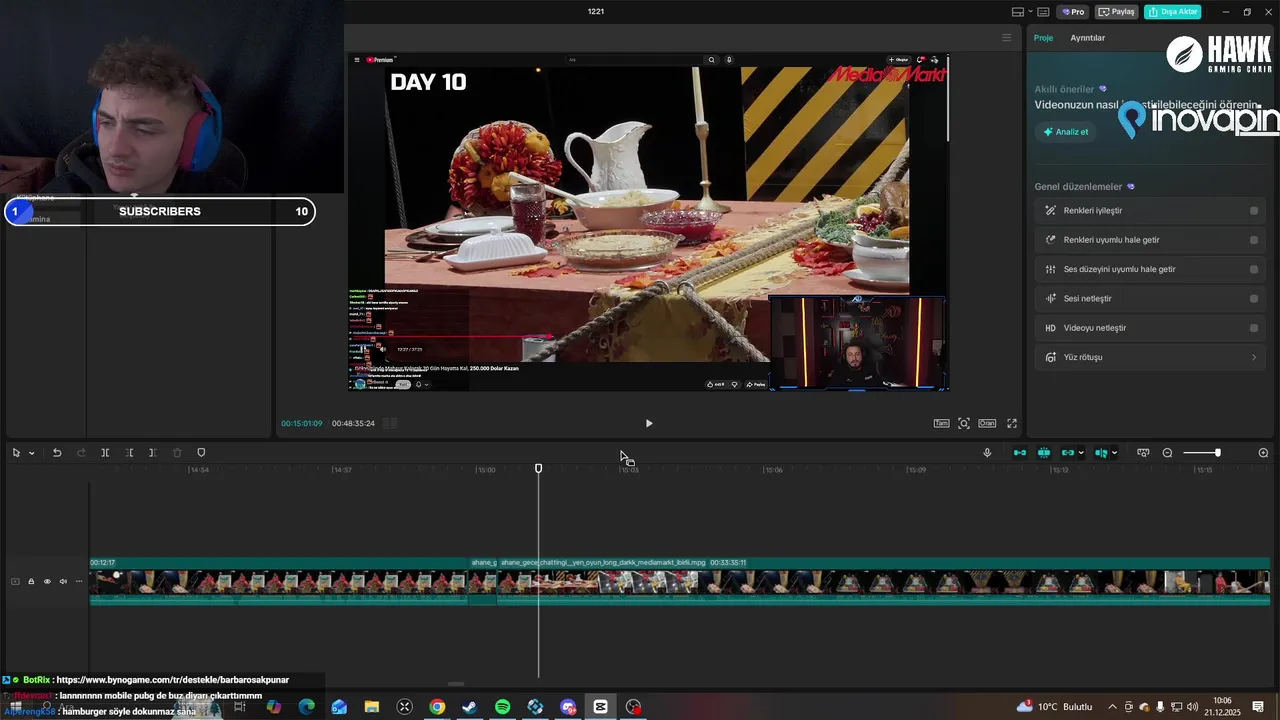Viewport: 1280px width, 720px height.
Task: Open the taskbar clock showing 10:06
Action: tap(1222, 707)
